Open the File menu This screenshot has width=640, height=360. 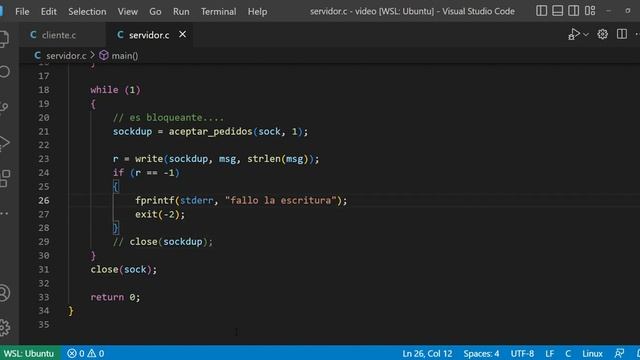tap(22, 11)
